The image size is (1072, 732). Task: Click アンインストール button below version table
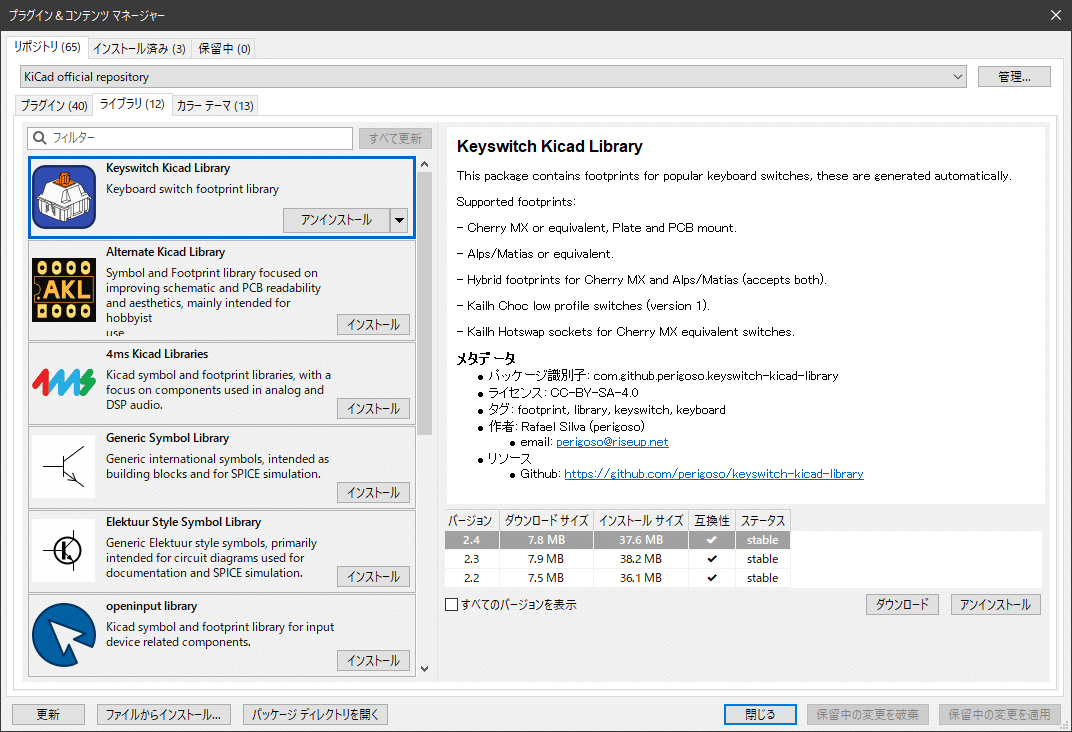pos(995,605)
